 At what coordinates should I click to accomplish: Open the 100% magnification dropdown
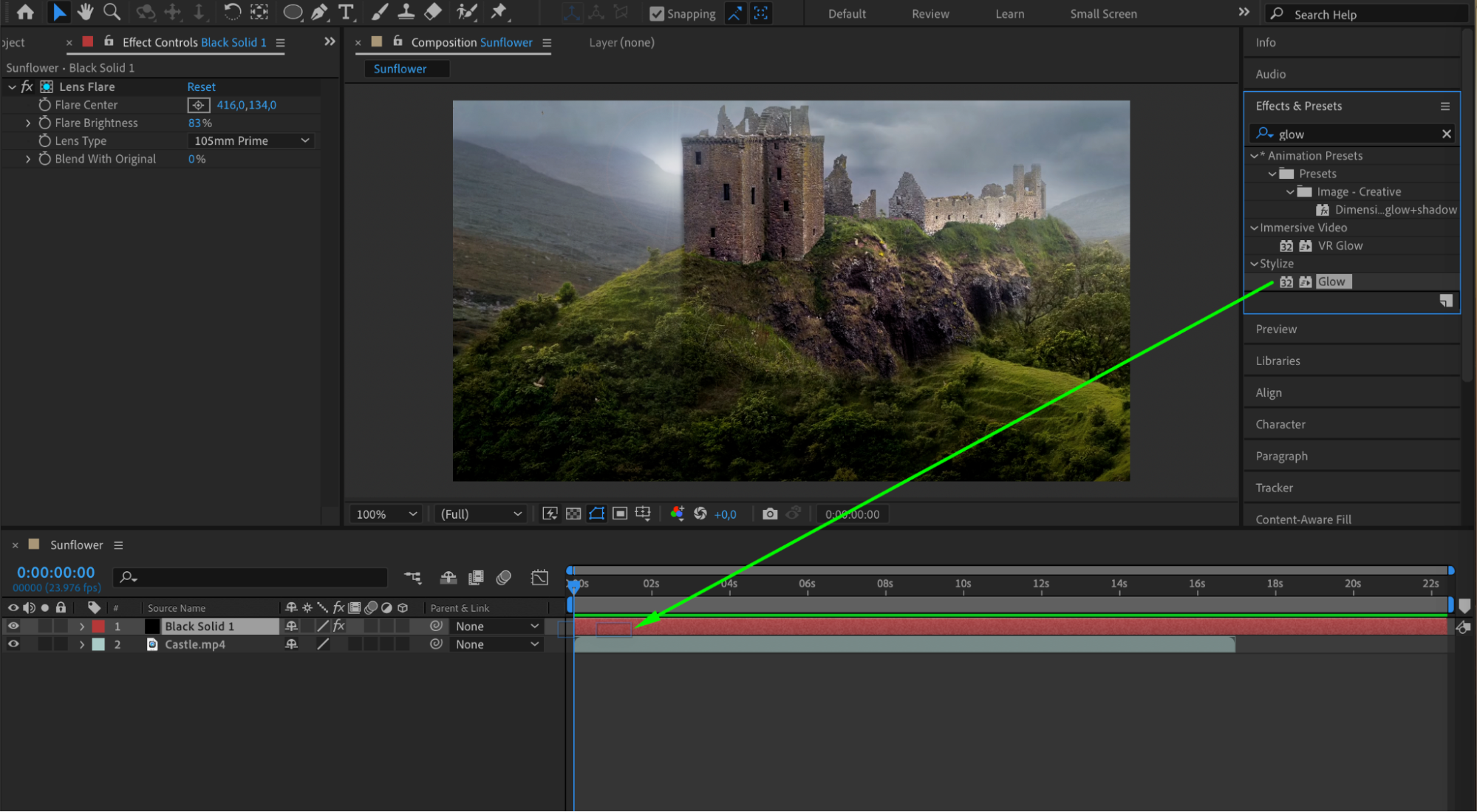tap(386, 514)
